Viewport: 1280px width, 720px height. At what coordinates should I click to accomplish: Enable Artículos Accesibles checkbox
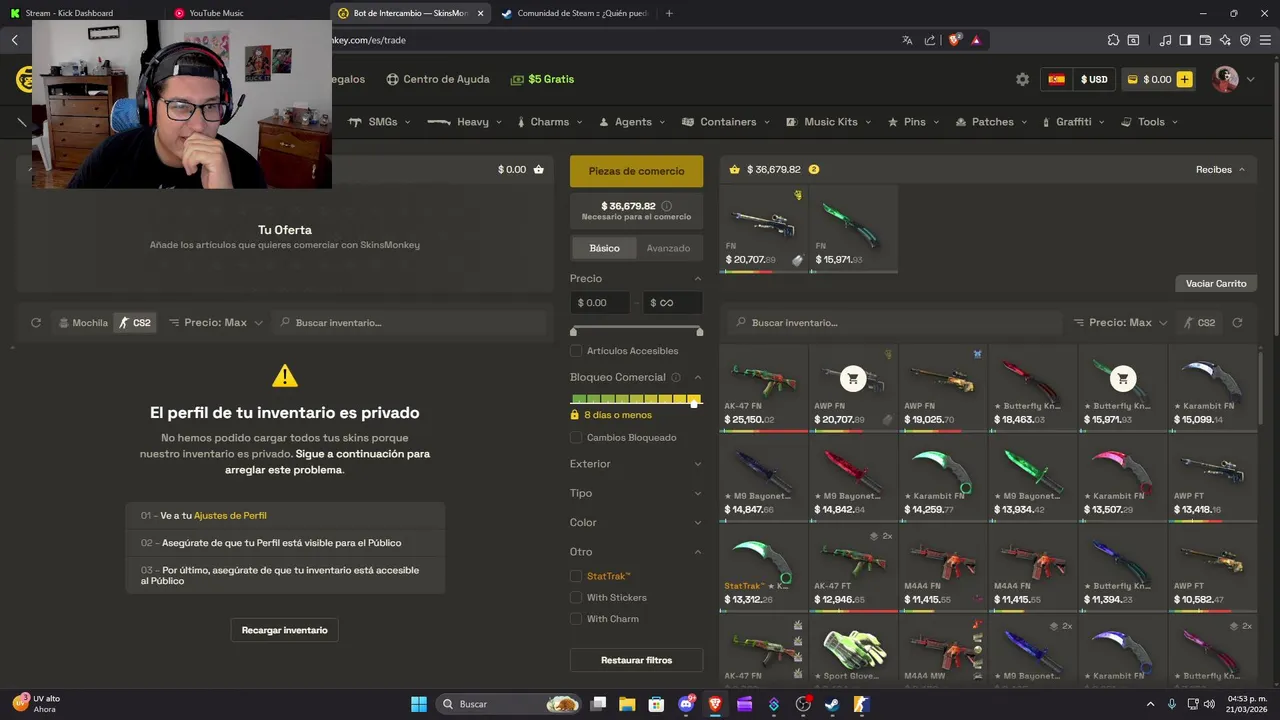[x=576, y=351]
